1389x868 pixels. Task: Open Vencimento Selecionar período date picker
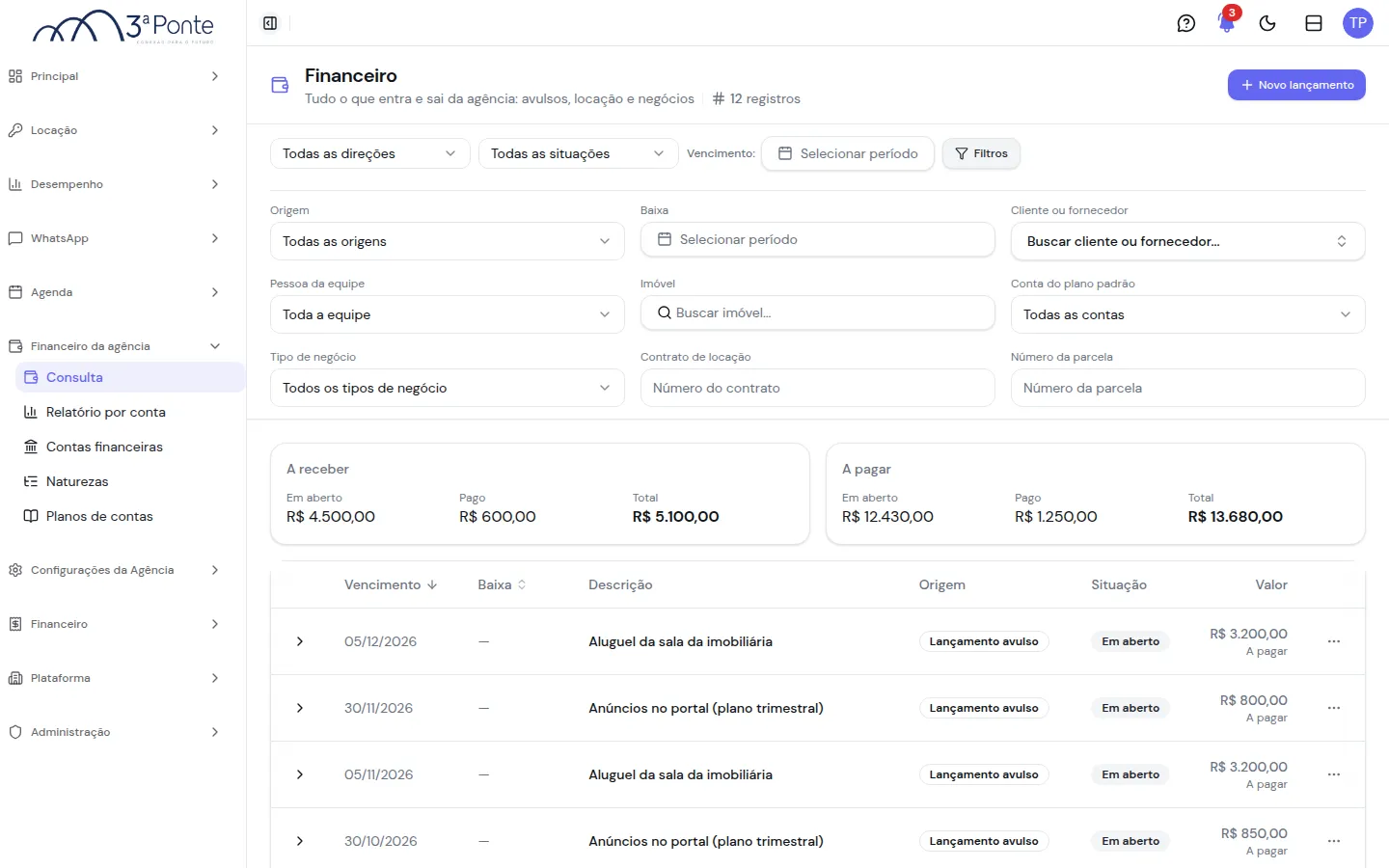(848, 153)
